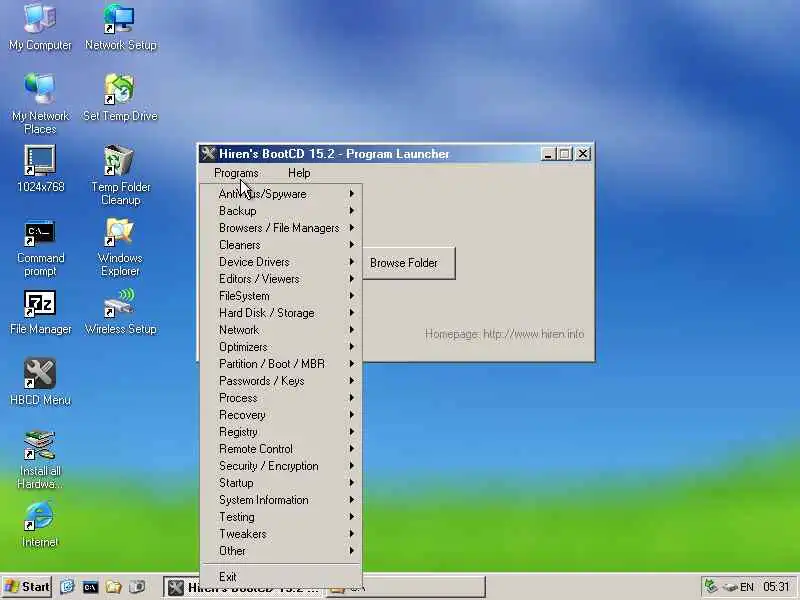This screenshot has width=800, height=600.
Task: Click arrow beside Passwords / Keys
Action: [352, 381]
